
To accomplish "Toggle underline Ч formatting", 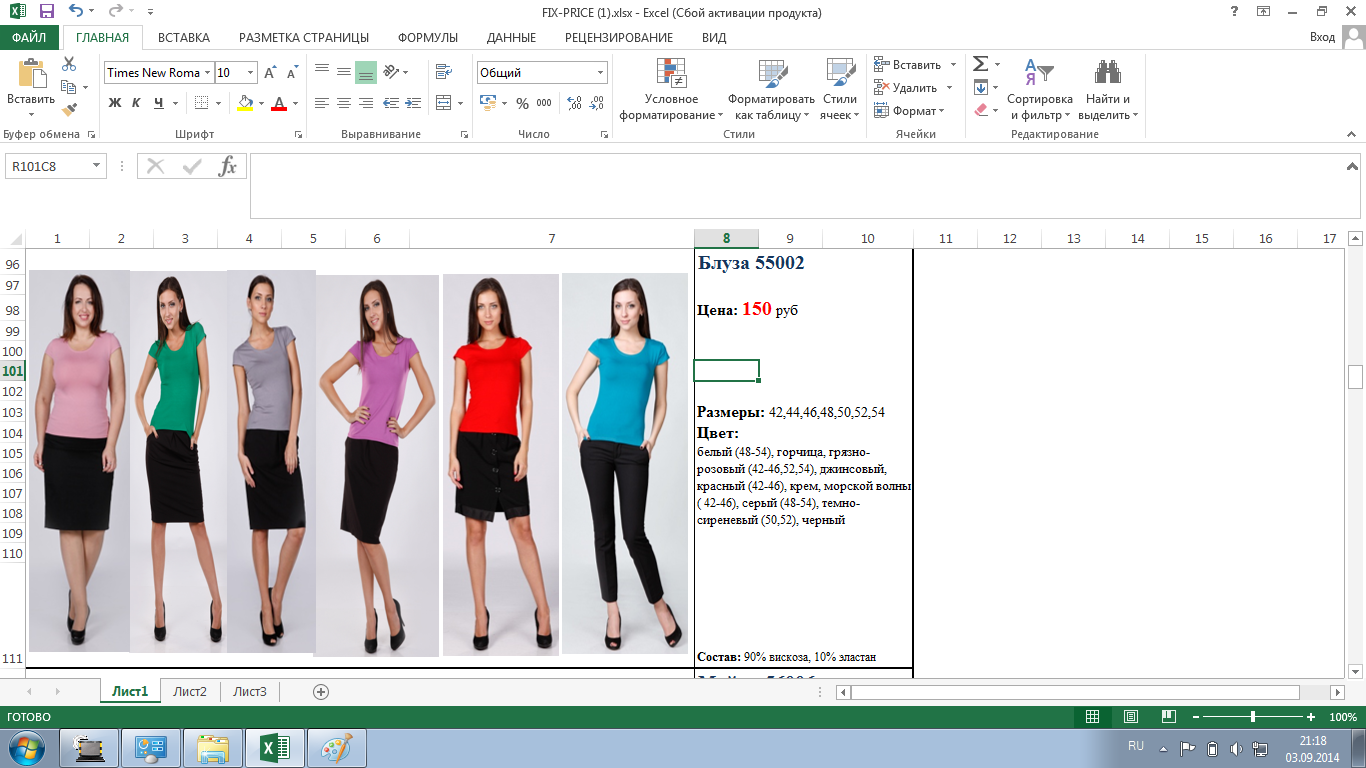I will coord(159,103).
